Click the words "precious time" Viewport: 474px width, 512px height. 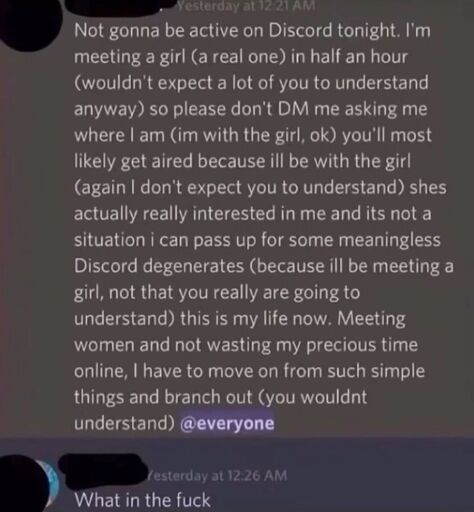point(362,345)
